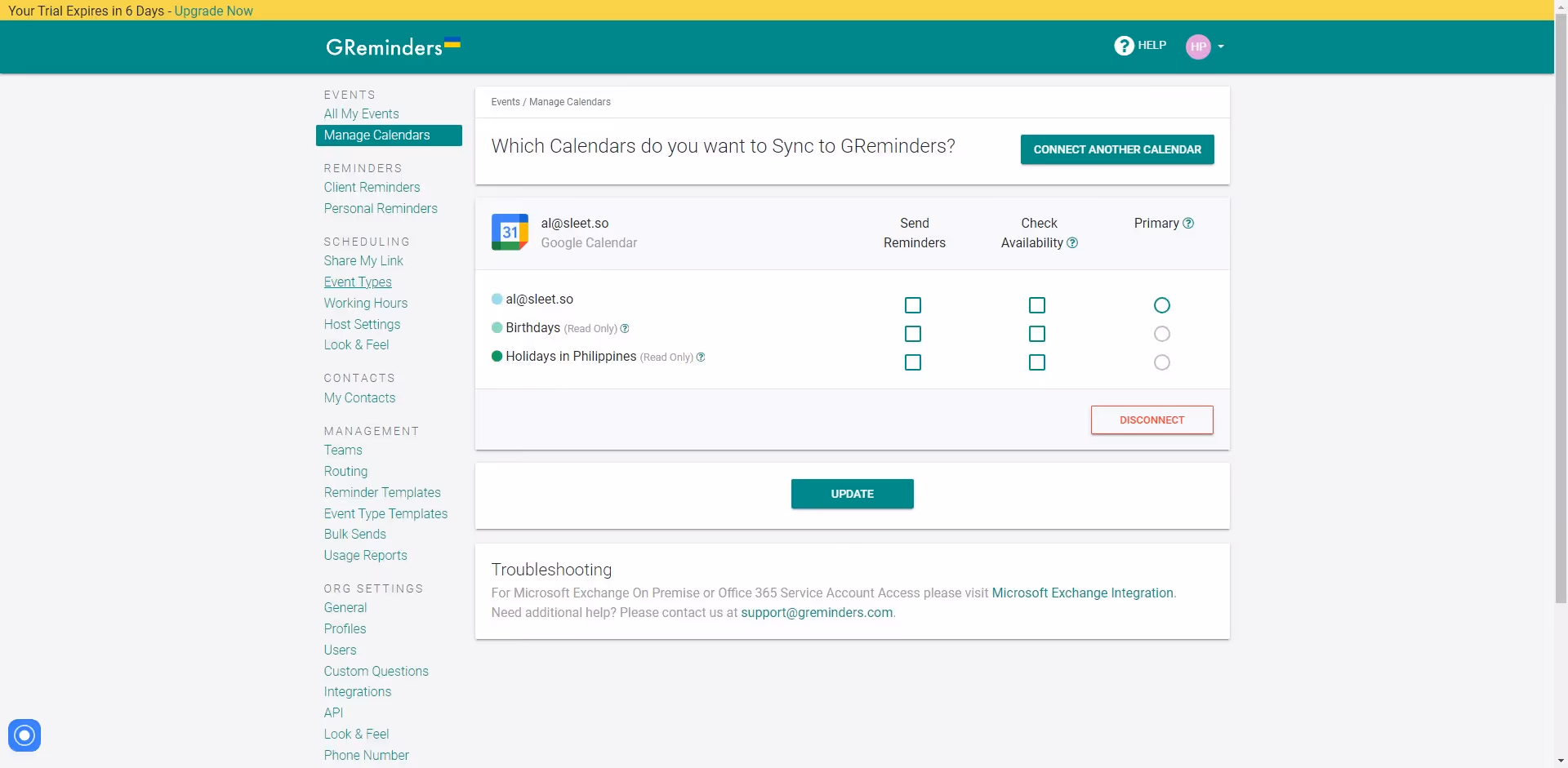The width and height of the screenshot is (1568, 768).
Task: Click Connect Another Calendar button
Action: [1117, 149]
